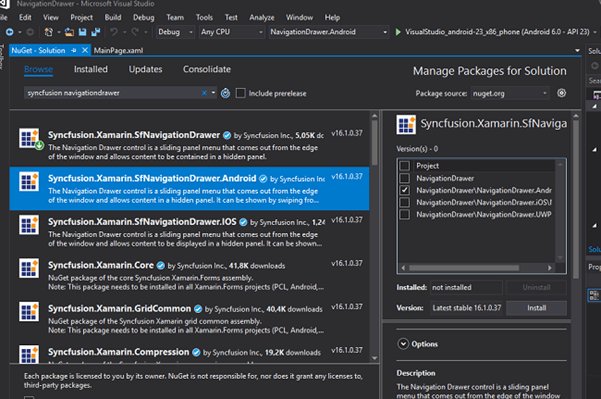Switch to the Consolidate tab
This screenshot has width=601, height=399.
pyautogui.click(x=207, y=69)
